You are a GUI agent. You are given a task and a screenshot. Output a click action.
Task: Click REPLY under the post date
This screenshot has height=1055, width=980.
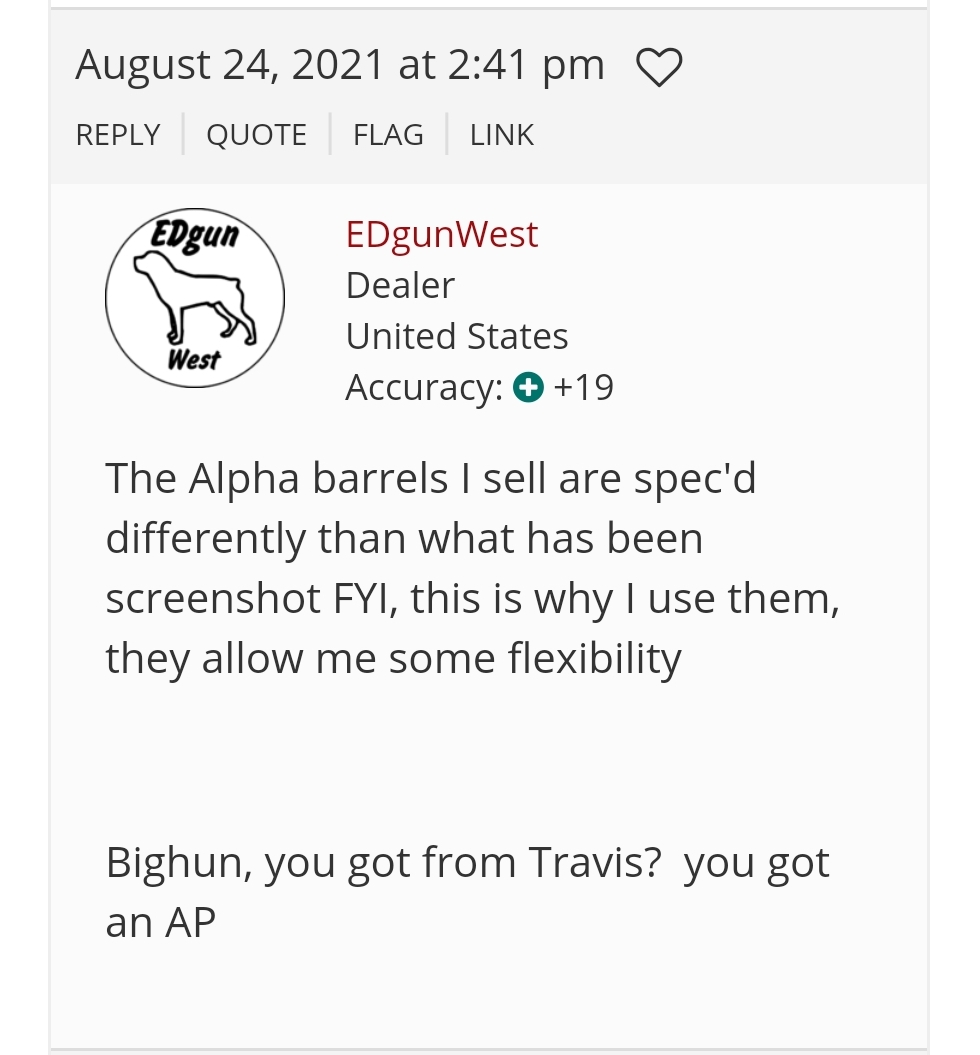tap(118, 135)
